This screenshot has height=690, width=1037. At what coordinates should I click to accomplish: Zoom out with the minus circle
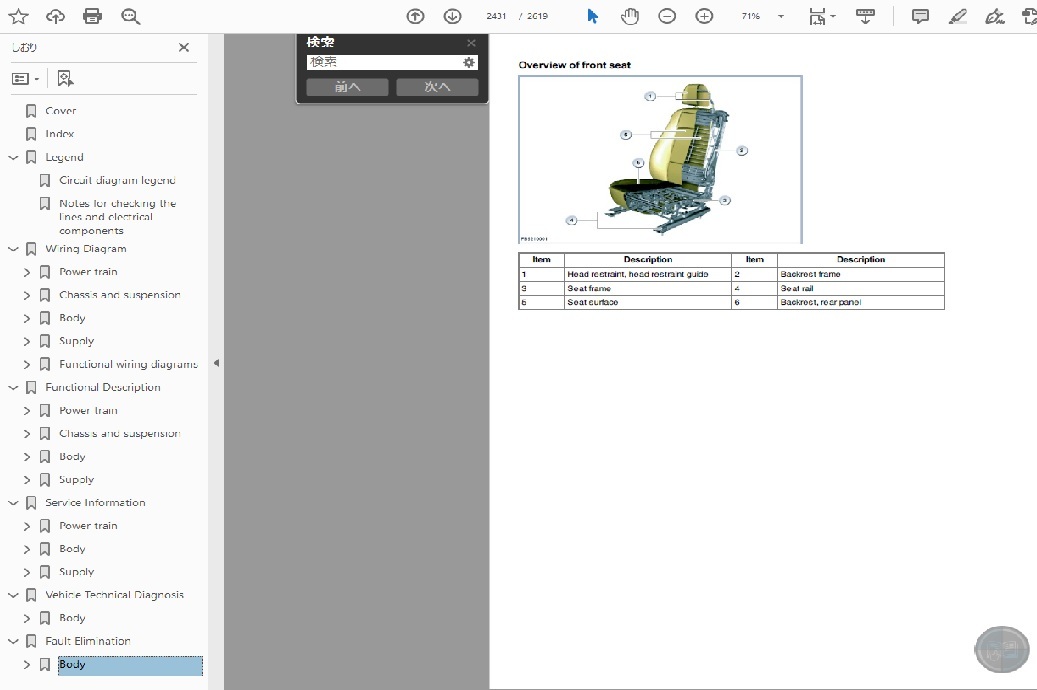tap(667, 16)
